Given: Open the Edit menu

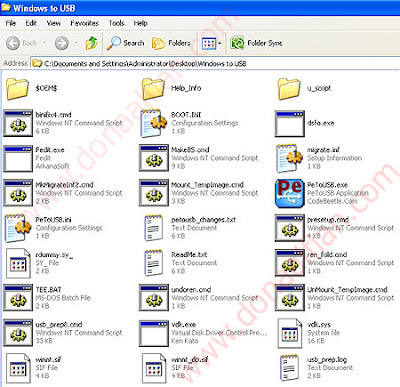Looking at the screenshot, I should [x=31, y=23].
